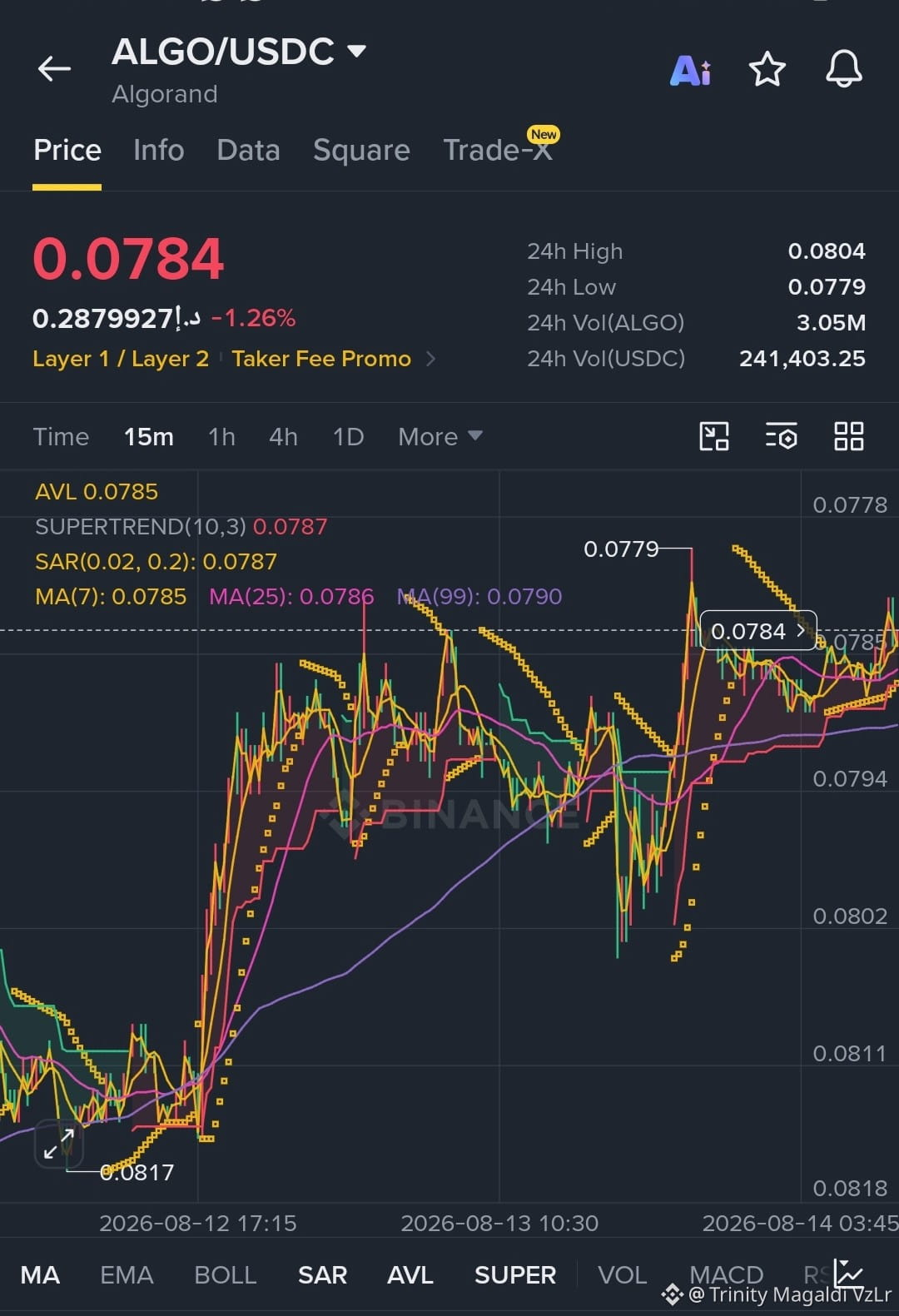Toggle the VOL sub-indicator
Screen dimensions: 899x1316
click(622, 1274)
